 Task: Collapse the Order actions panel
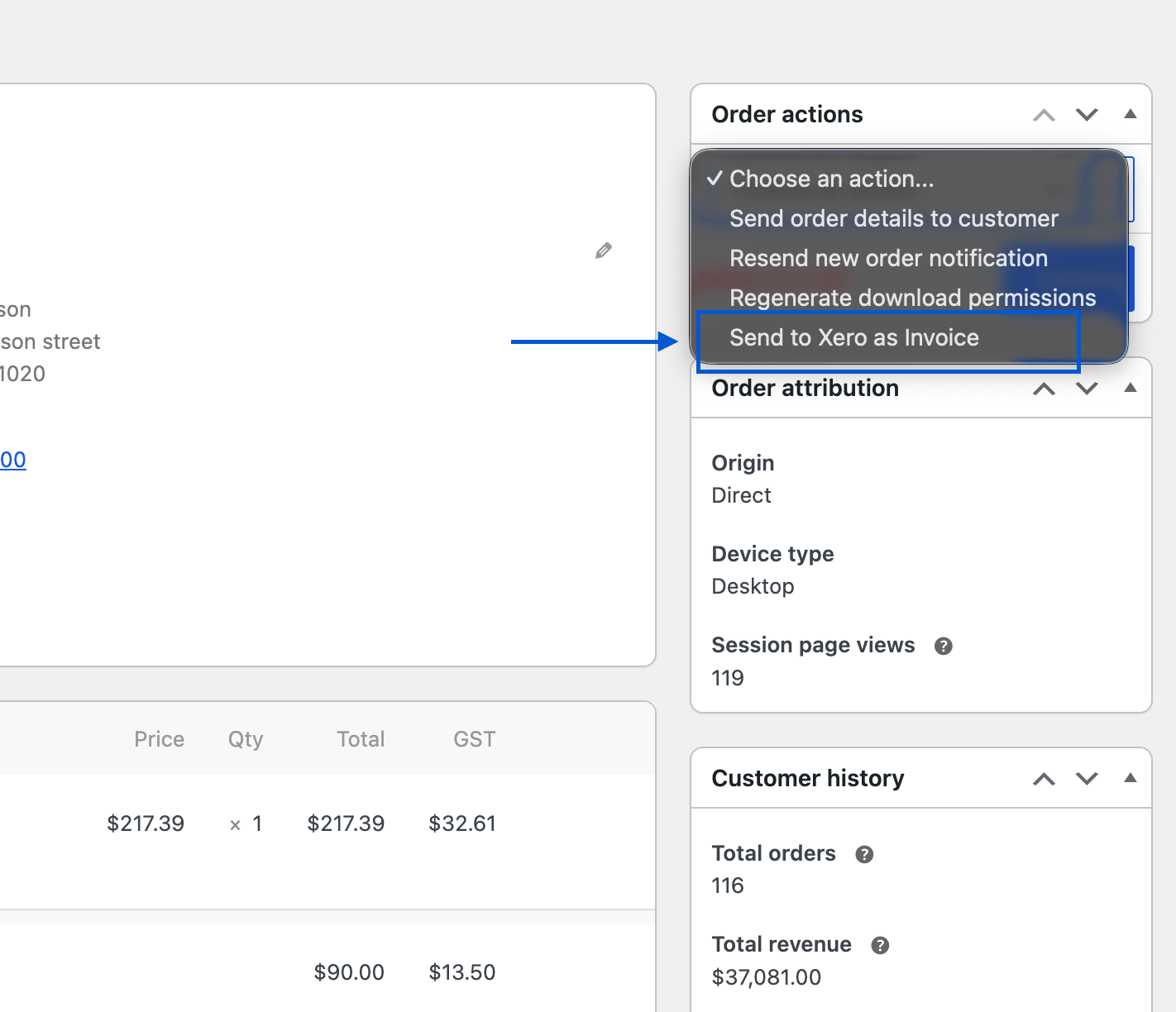(x=1131, y=114)
